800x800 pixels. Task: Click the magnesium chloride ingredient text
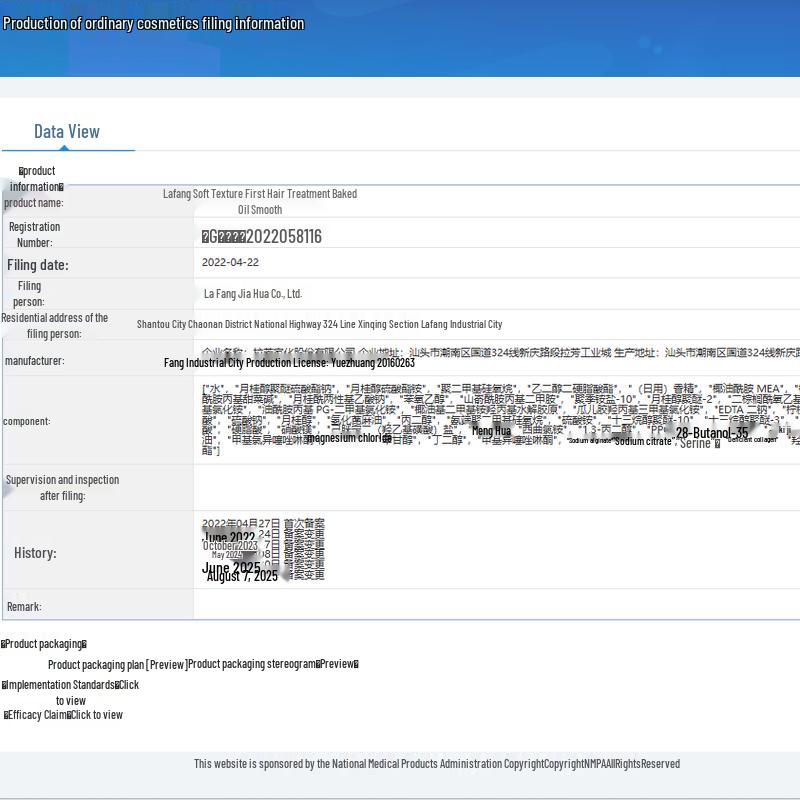[349, 438]
